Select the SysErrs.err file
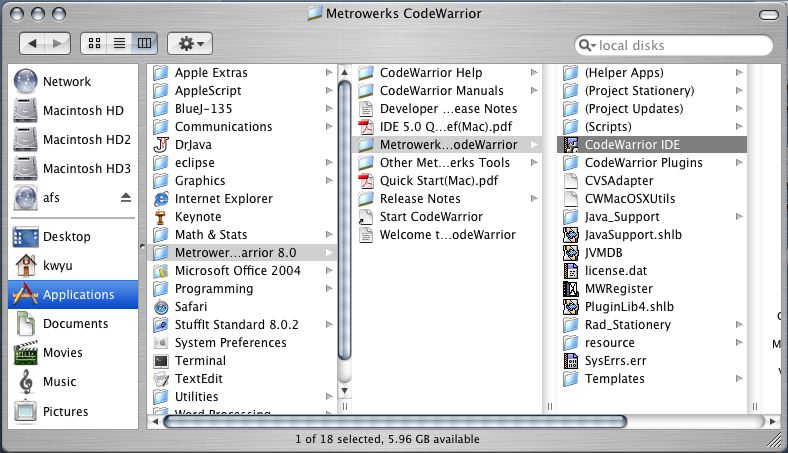This screenshot has width=788, height=453. 652,360
